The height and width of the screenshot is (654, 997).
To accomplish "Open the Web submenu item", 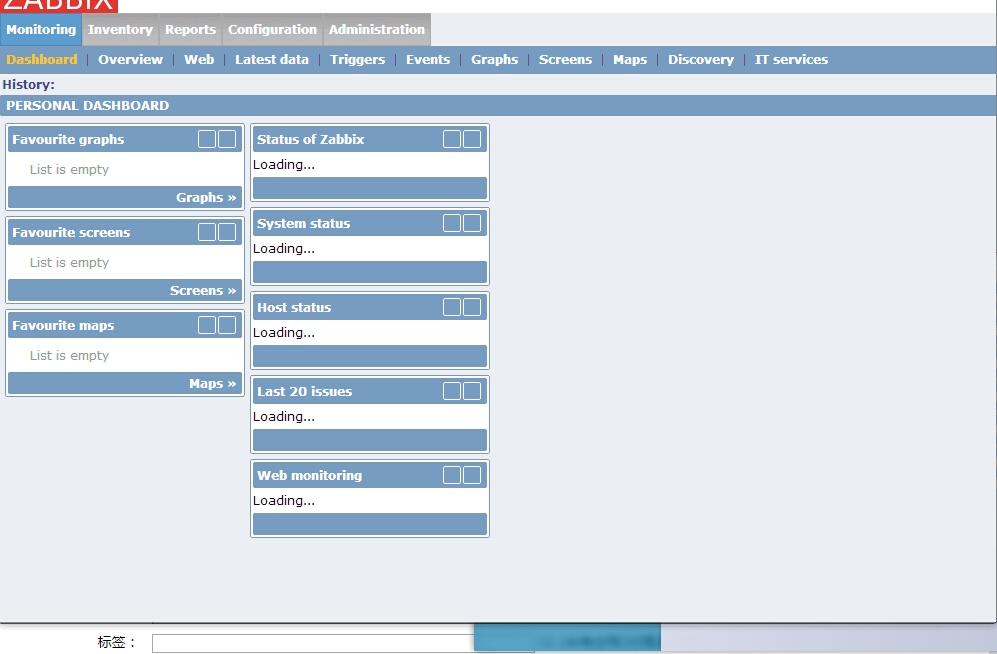I will click(x=199, y=60).
